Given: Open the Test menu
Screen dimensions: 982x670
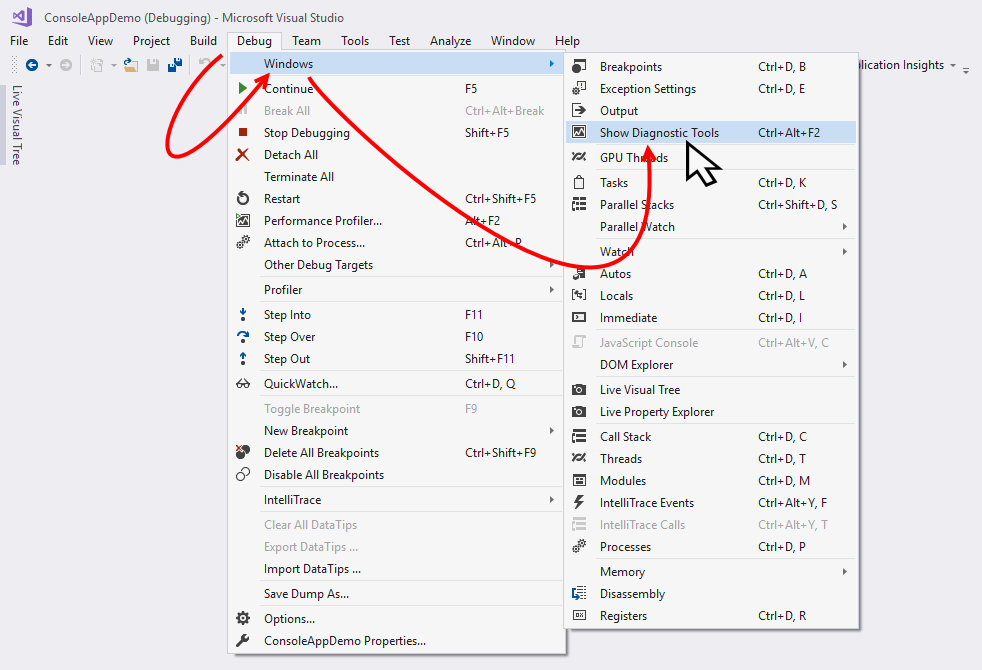Looking at the screenshot, I should pyautogui.click(x=399, y=41).
